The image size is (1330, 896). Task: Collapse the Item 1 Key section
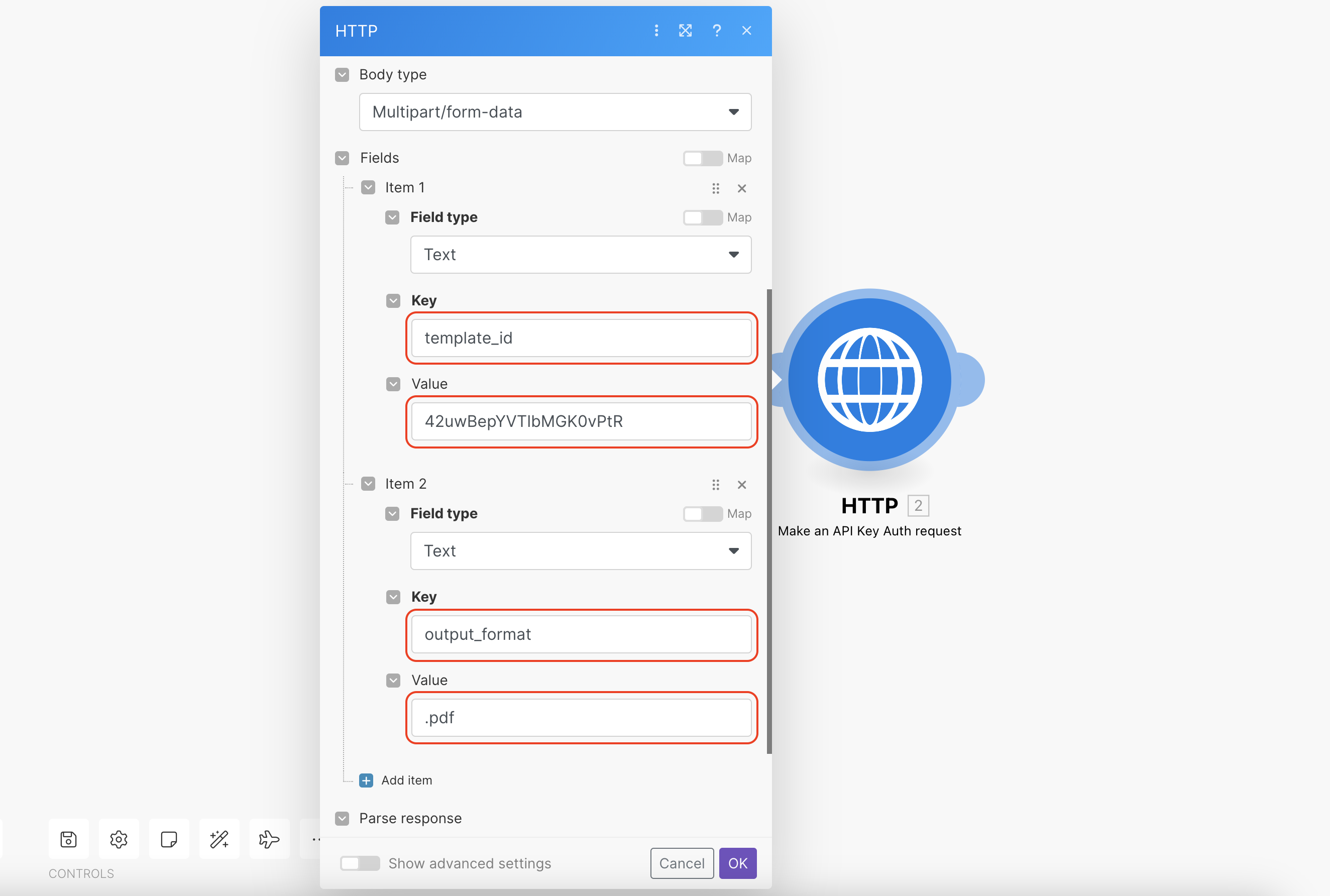394,301
